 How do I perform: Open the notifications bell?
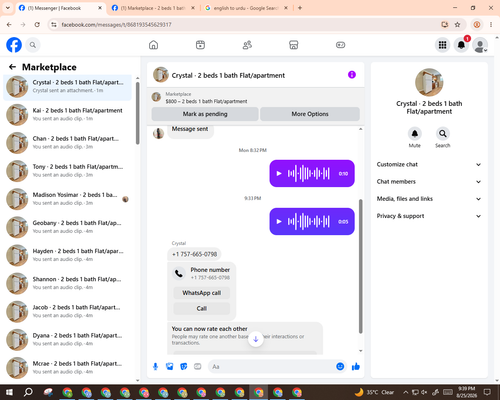click(461, 45)
